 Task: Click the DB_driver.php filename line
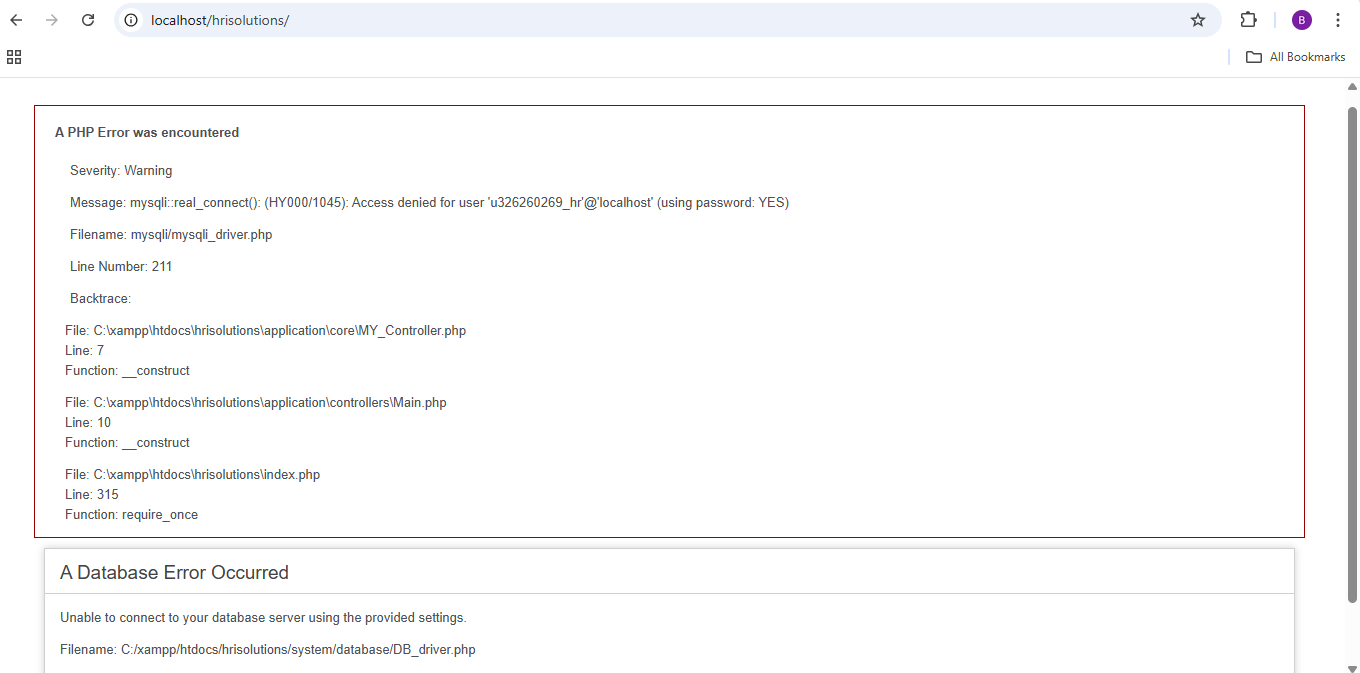(268, 650)
